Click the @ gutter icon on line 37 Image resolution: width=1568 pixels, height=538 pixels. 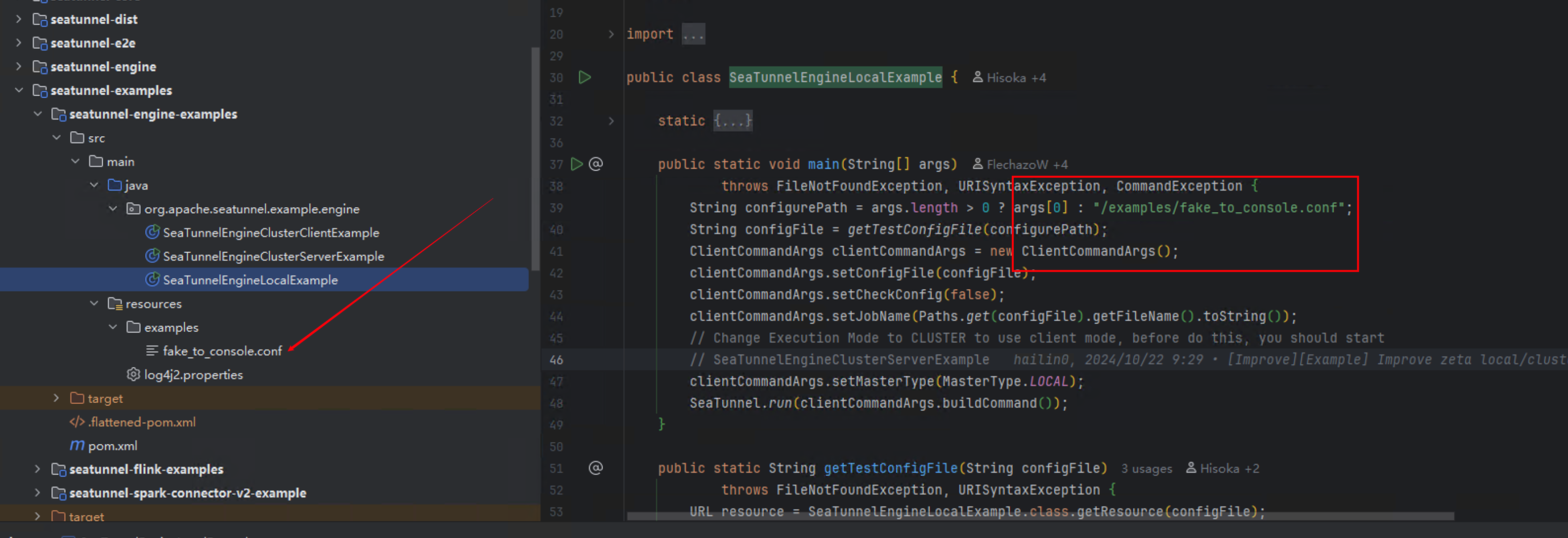point(596,164)
